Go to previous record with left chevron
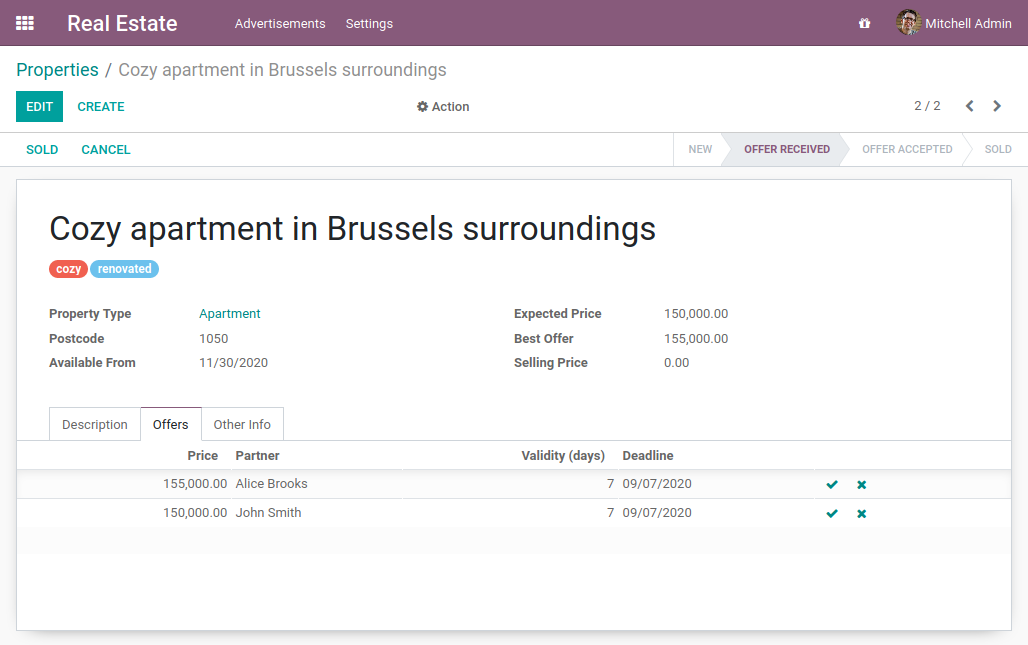Image resolution: width=1028 pixels, height=645 pixels. pos(969,106)
